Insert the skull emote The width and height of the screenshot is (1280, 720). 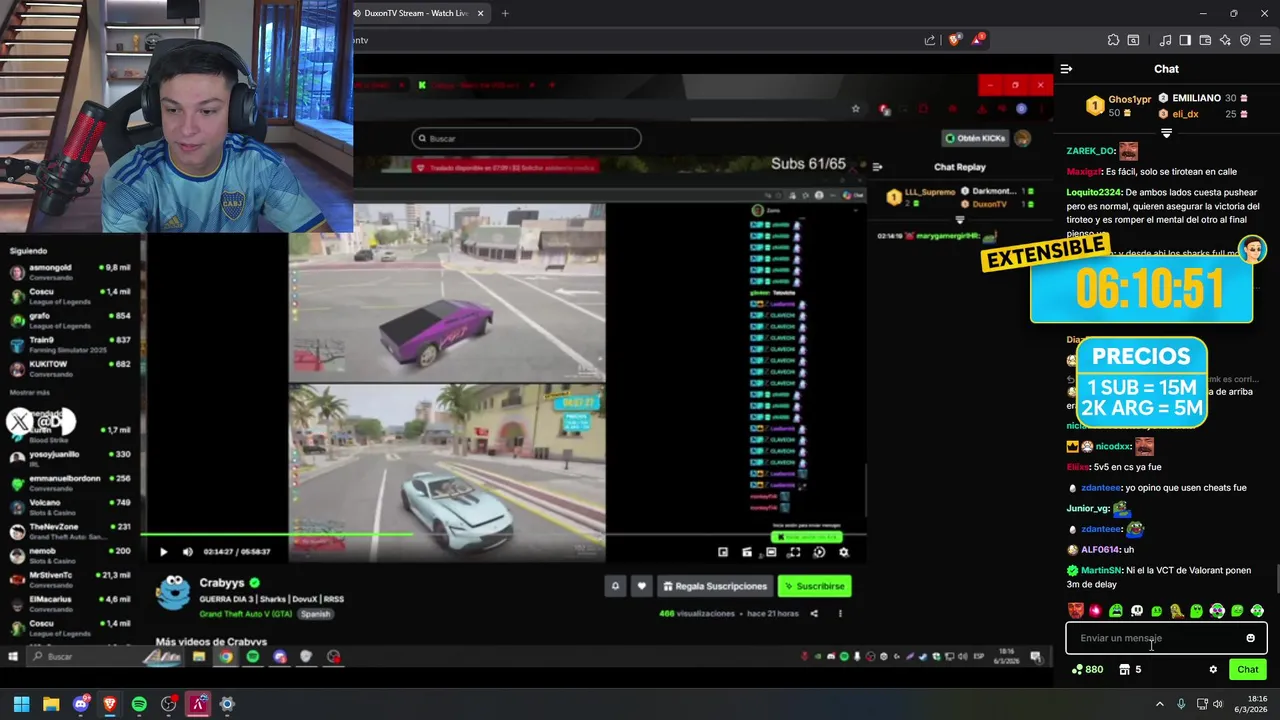click(x=1136, y=611)
